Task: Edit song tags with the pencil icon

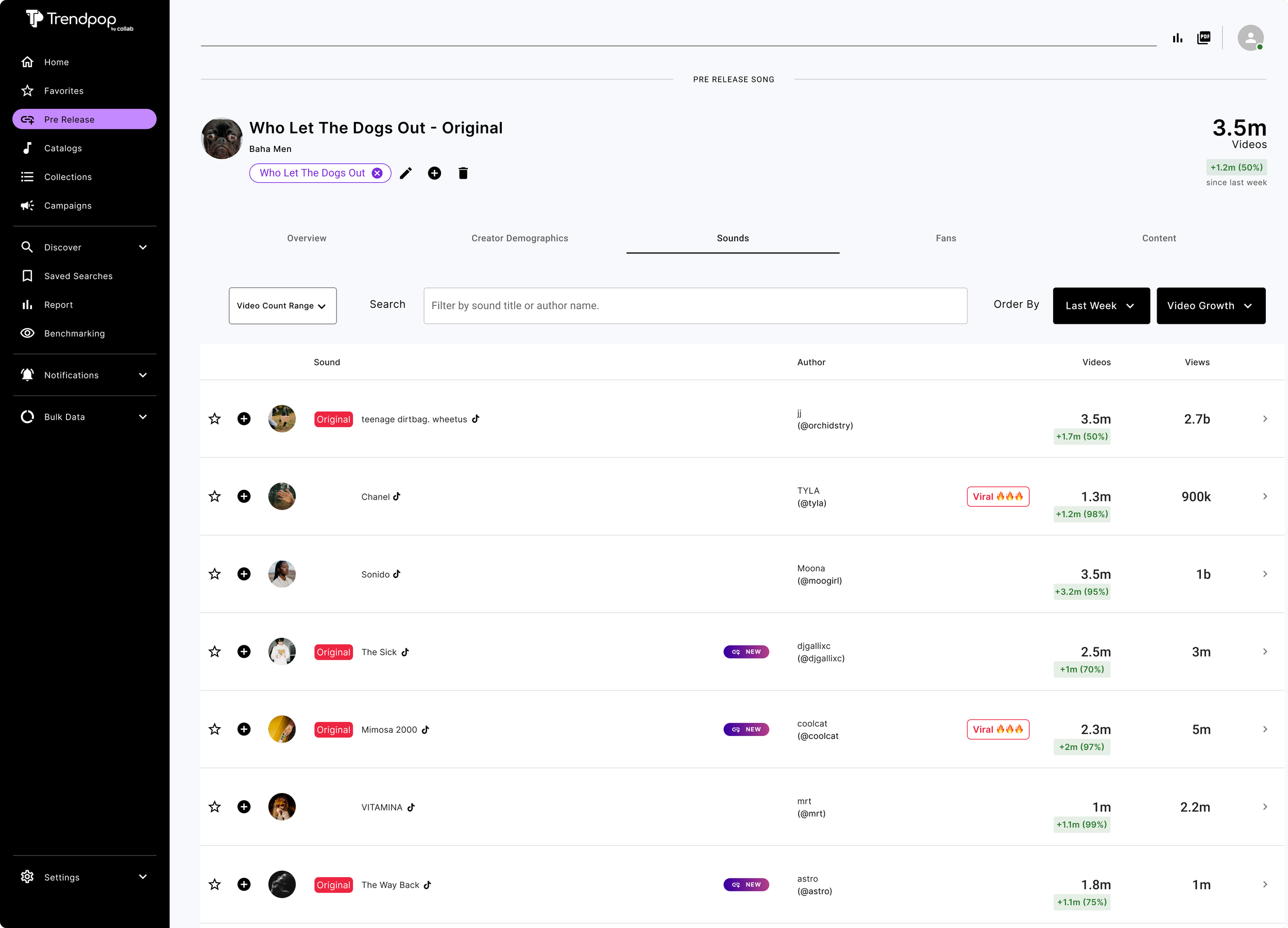Action: 405,173
